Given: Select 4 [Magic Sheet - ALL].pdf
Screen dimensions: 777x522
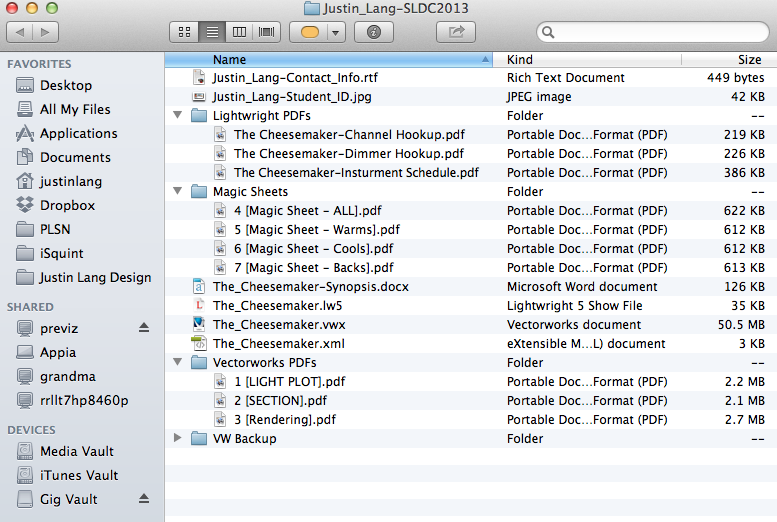Looking at the screenshot, I should pyautogui.click(x=308, y=211).
